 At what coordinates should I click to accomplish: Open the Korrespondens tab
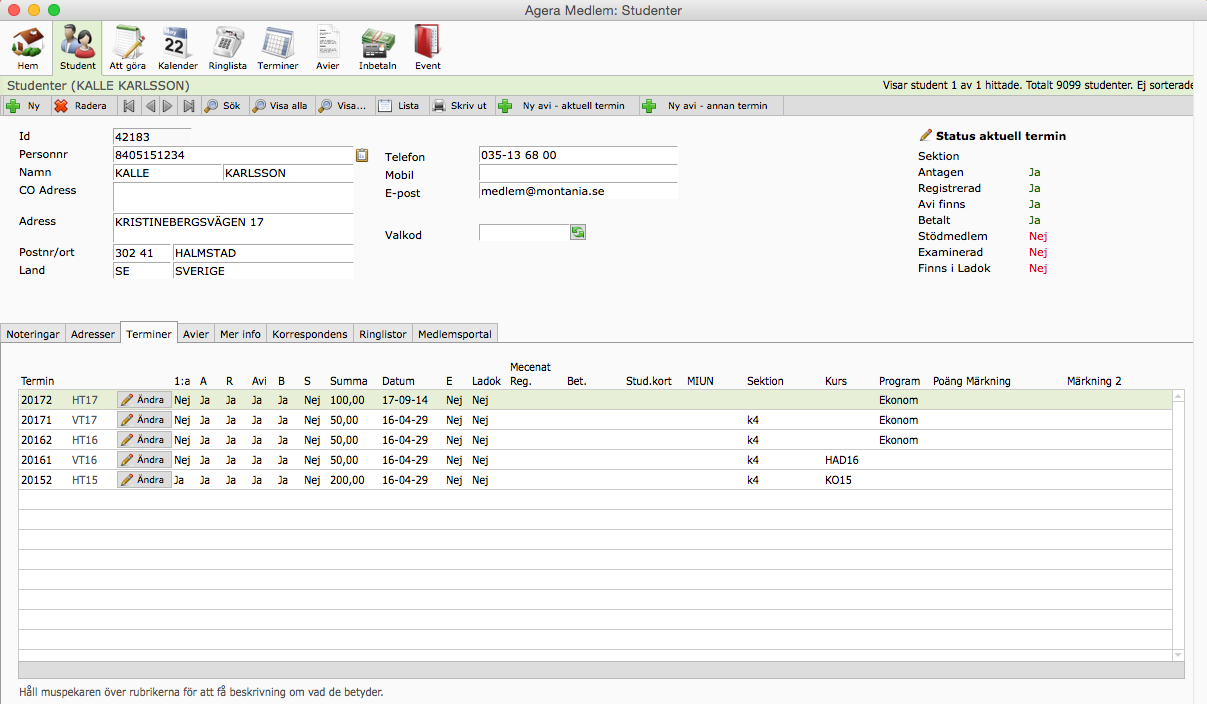pyautogui.click(x=311, y=334)
